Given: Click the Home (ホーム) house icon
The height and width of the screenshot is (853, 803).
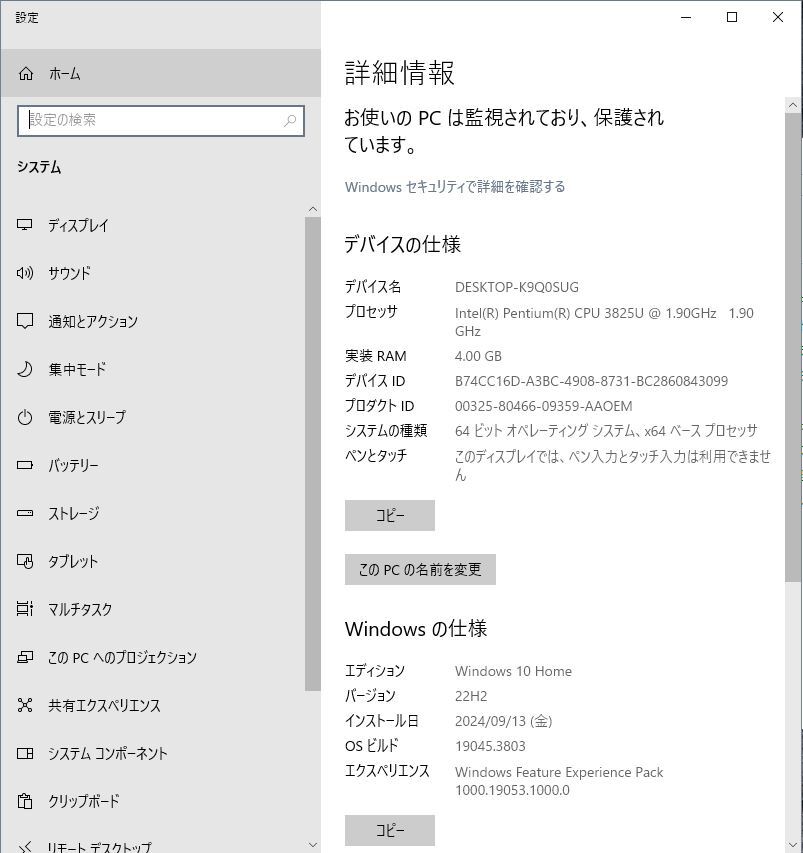Looking at the screenshot, I should (26, 73).
